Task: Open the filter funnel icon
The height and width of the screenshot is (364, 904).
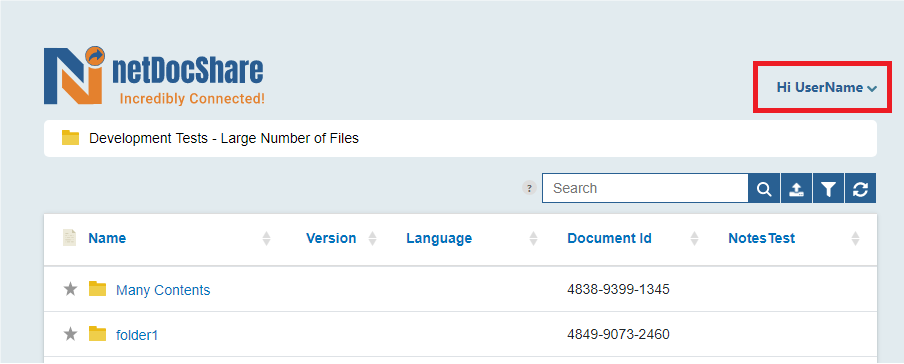Action: pyautogui.click(x=828, y=189)
